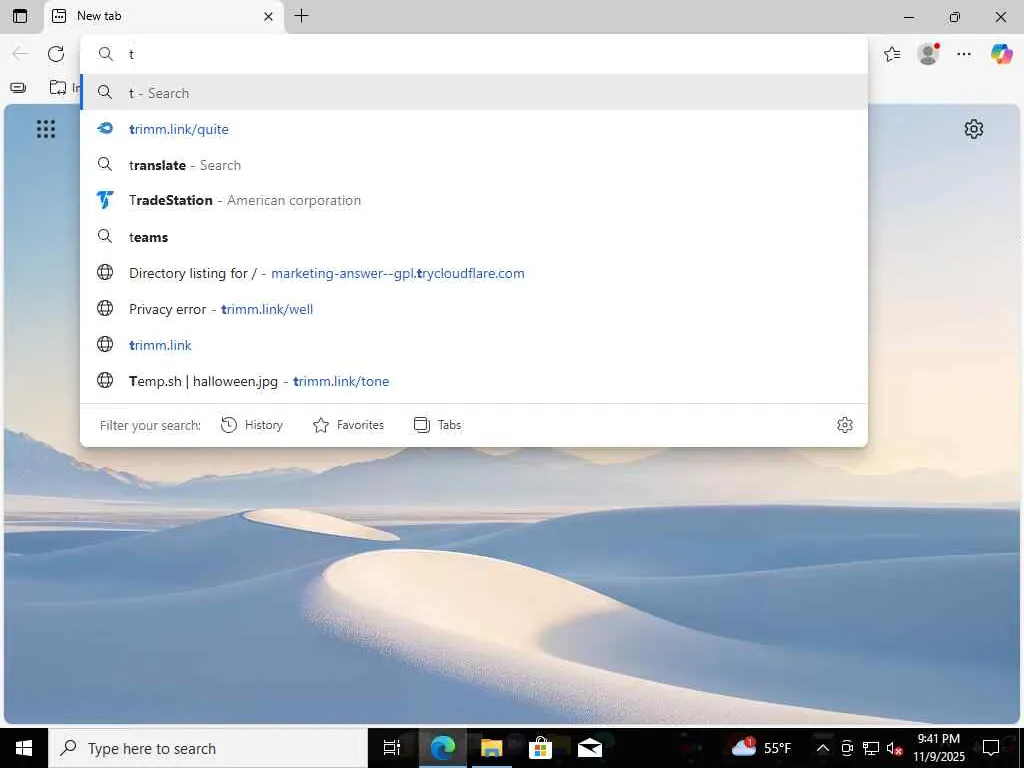Open address bar suggestion settings gear
This screenshot has width=1024, height=768.
pyautogui.click(x=844, y=425)
